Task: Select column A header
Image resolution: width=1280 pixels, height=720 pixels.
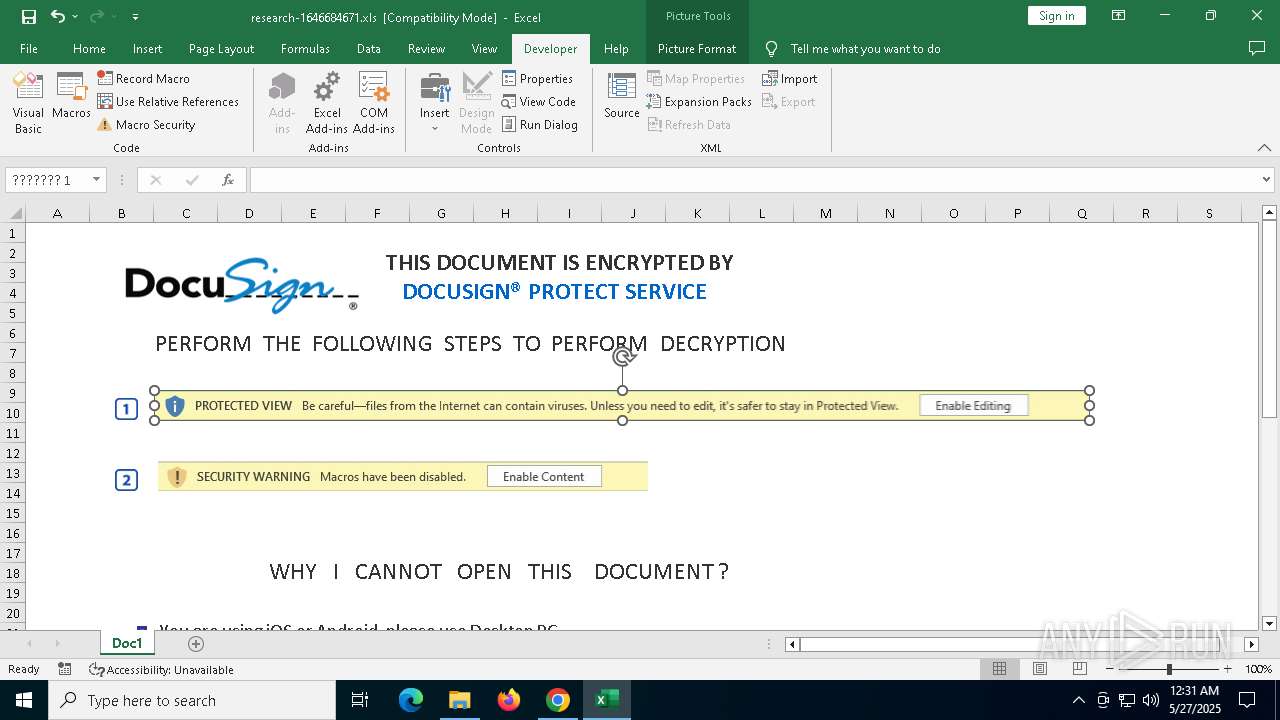Action: (57, 213)
